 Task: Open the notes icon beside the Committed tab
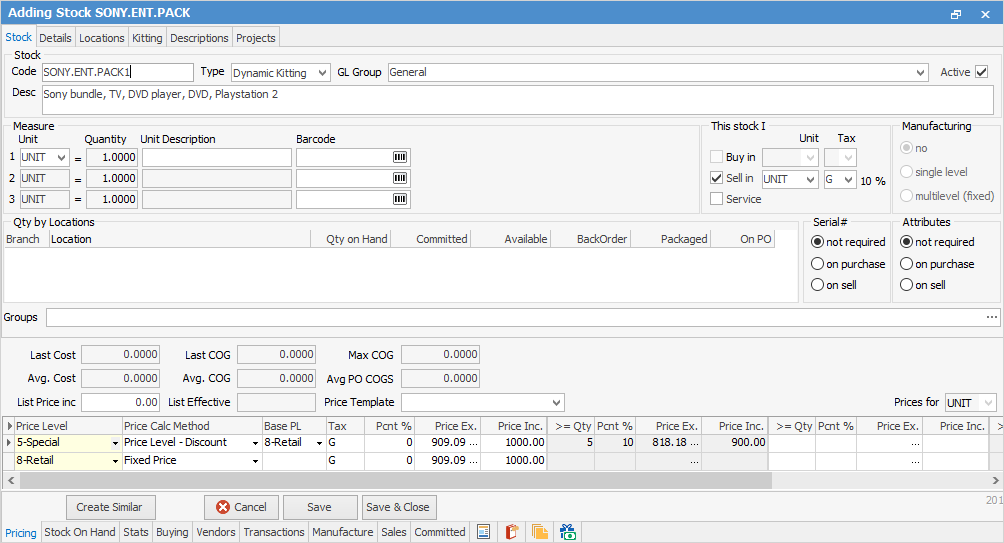point(483,532)
